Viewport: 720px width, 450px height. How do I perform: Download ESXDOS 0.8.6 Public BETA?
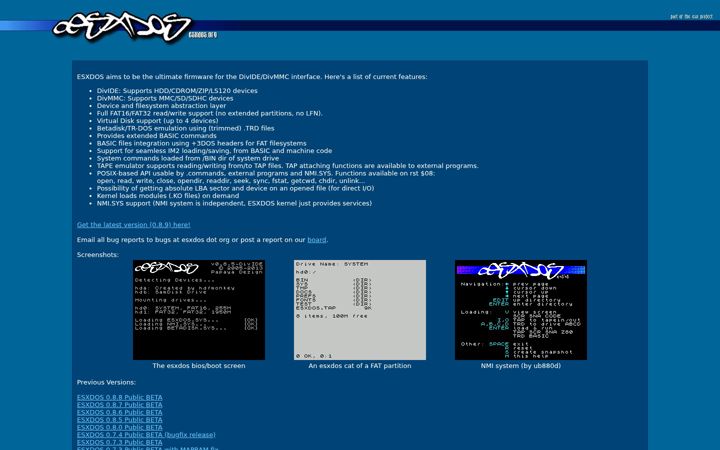pos(119,412)
